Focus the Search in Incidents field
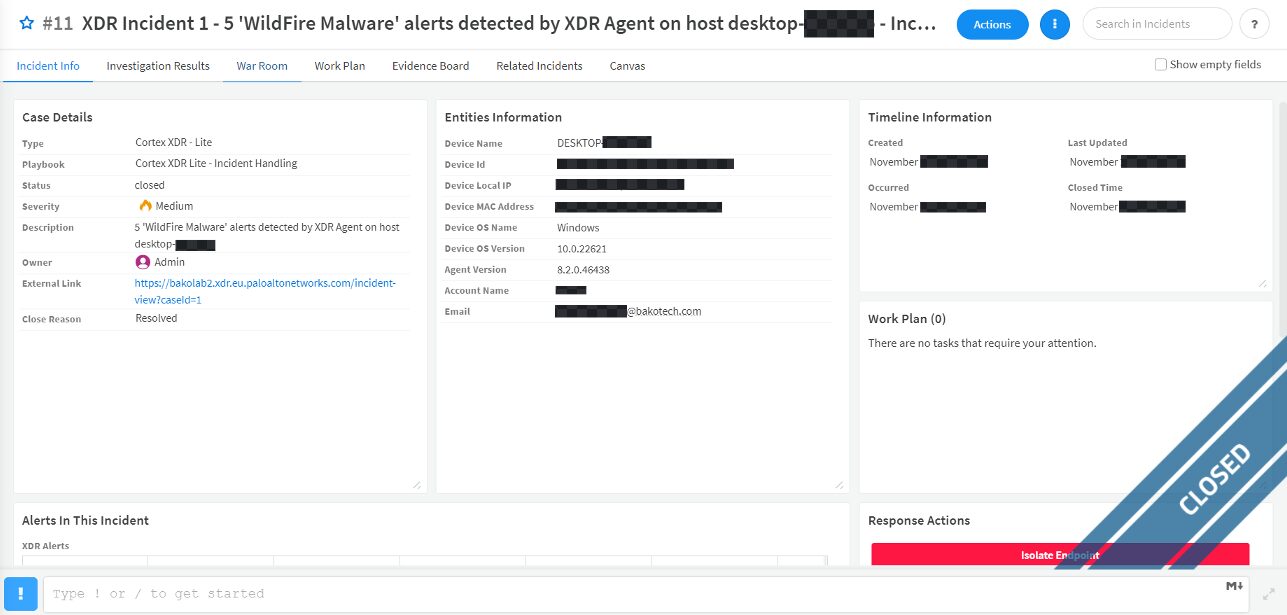This screenshot has width=1287, height=615. (x=1157, y=24)
